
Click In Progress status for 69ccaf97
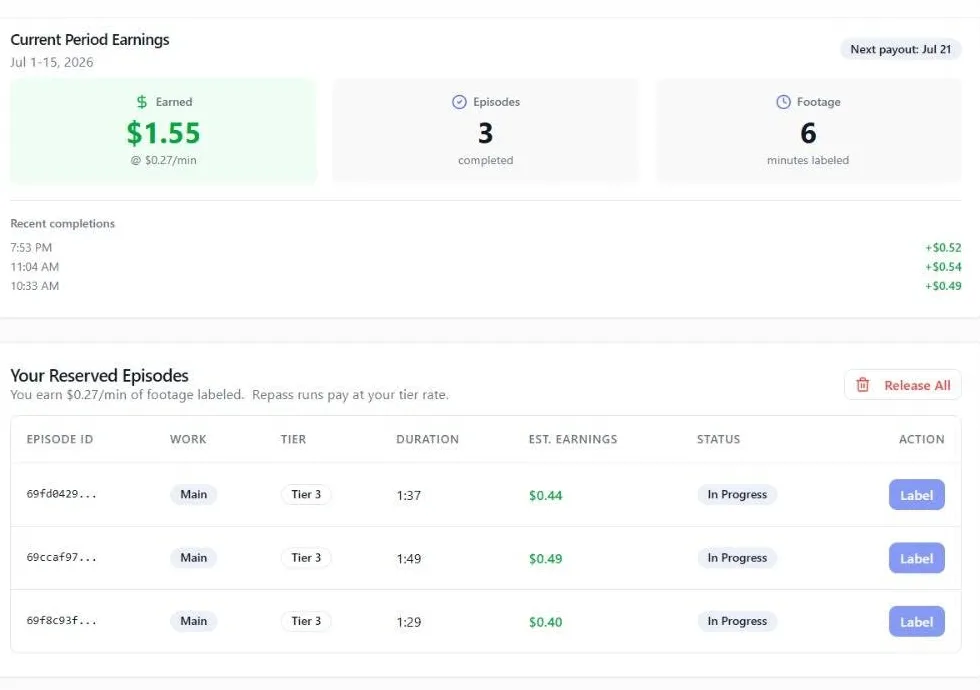pos(738,558)
